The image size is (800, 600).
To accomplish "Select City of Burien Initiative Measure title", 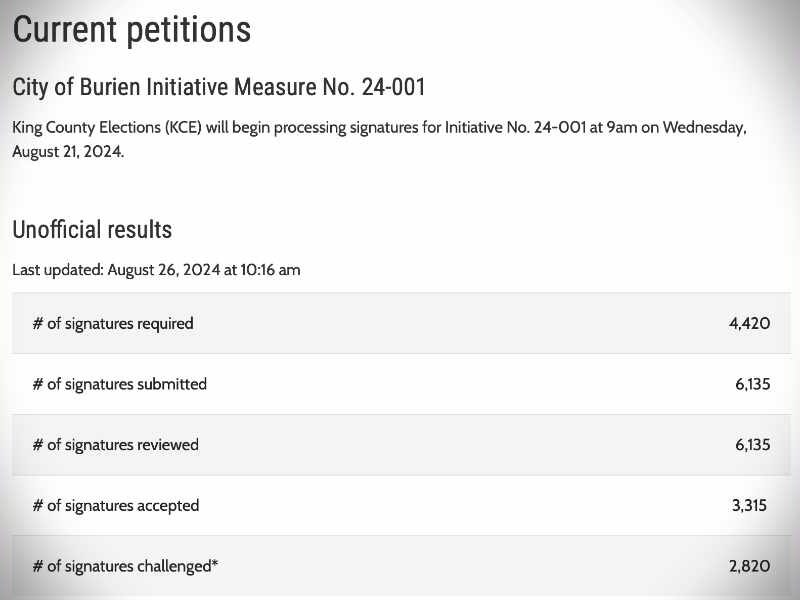I will pyautogui.click(x=218, y=87).
